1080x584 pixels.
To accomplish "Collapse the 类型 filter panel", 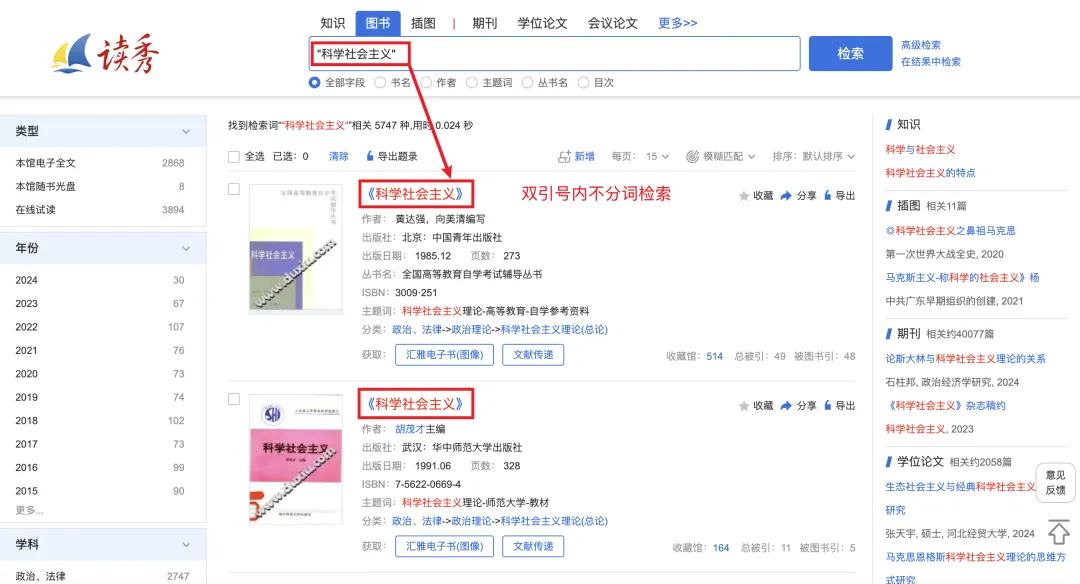I will tap(186, 132).
